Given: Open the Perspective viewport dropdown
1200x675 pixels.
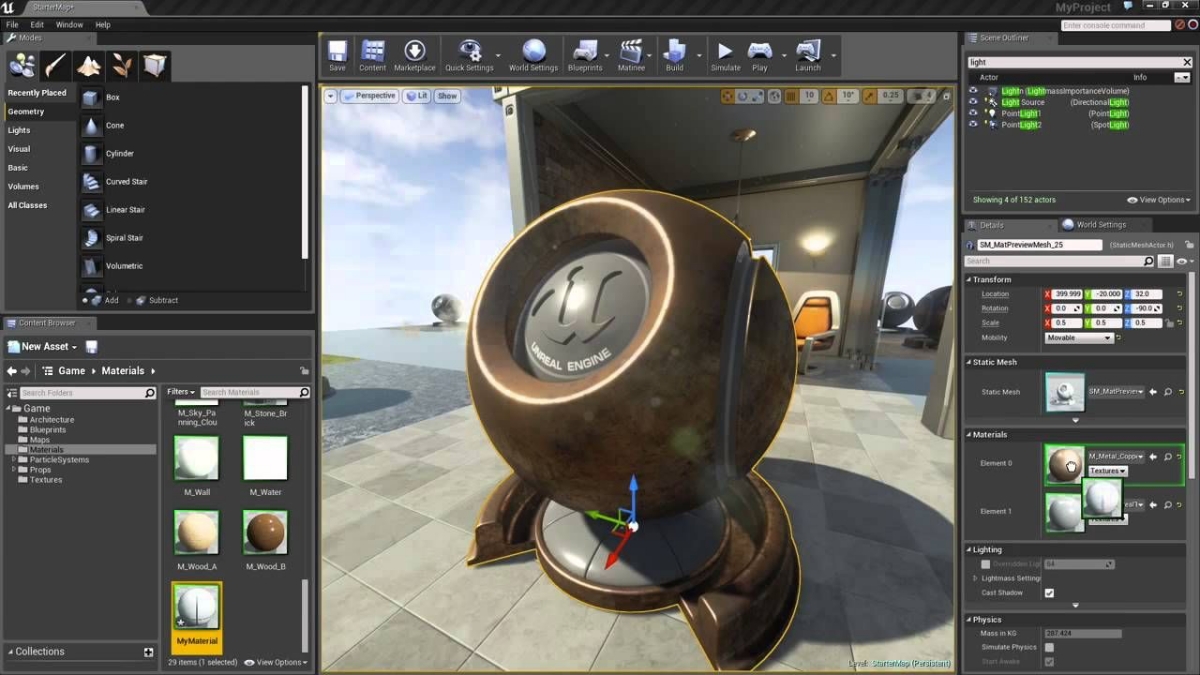Looking at the screenshot, I should coord(369,96).
